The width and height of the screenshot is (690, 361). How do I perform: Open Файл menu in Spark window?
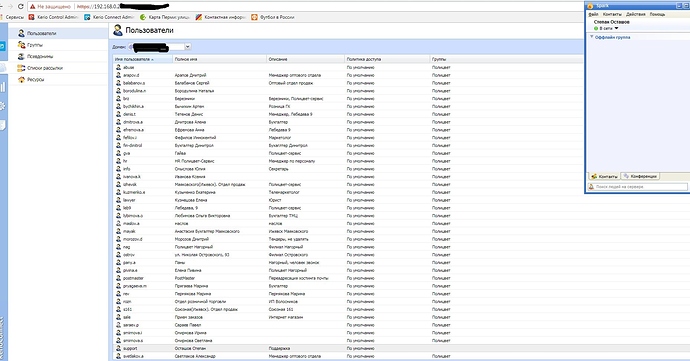[594, 14]
